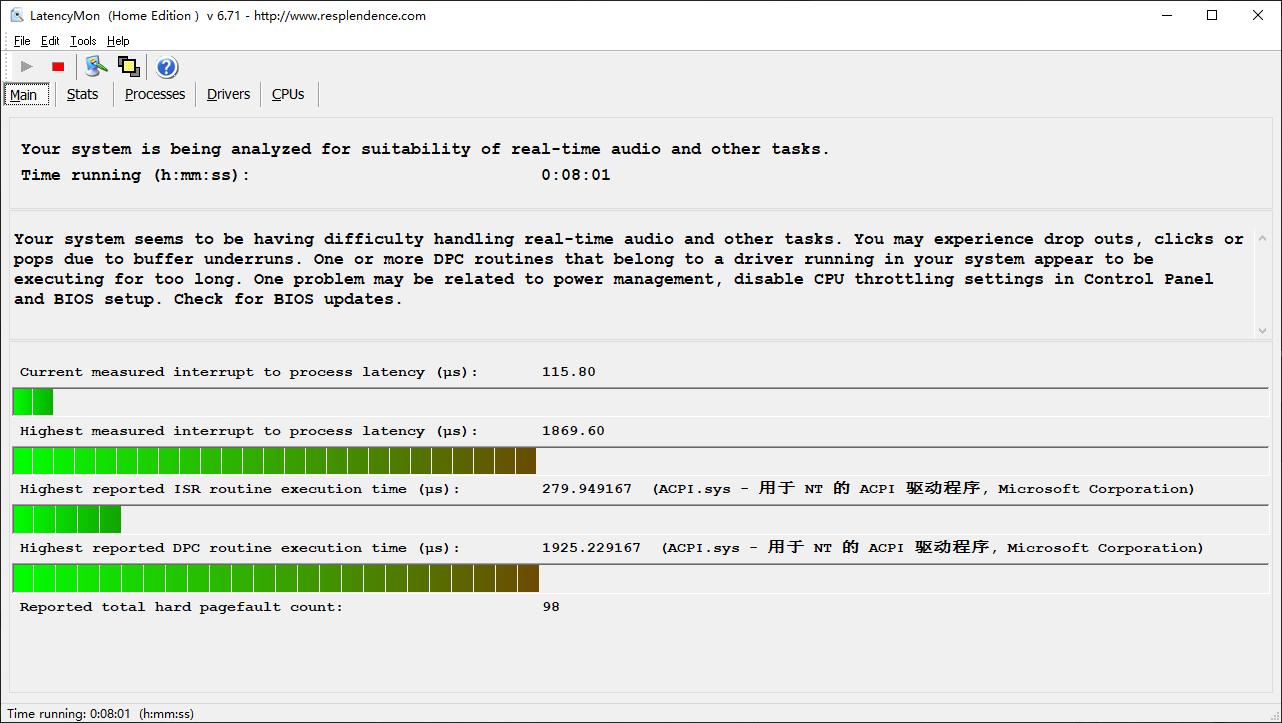This screenshot has width=1282, height=723.
Task: Select the Main tab
Action: point(24,95)
